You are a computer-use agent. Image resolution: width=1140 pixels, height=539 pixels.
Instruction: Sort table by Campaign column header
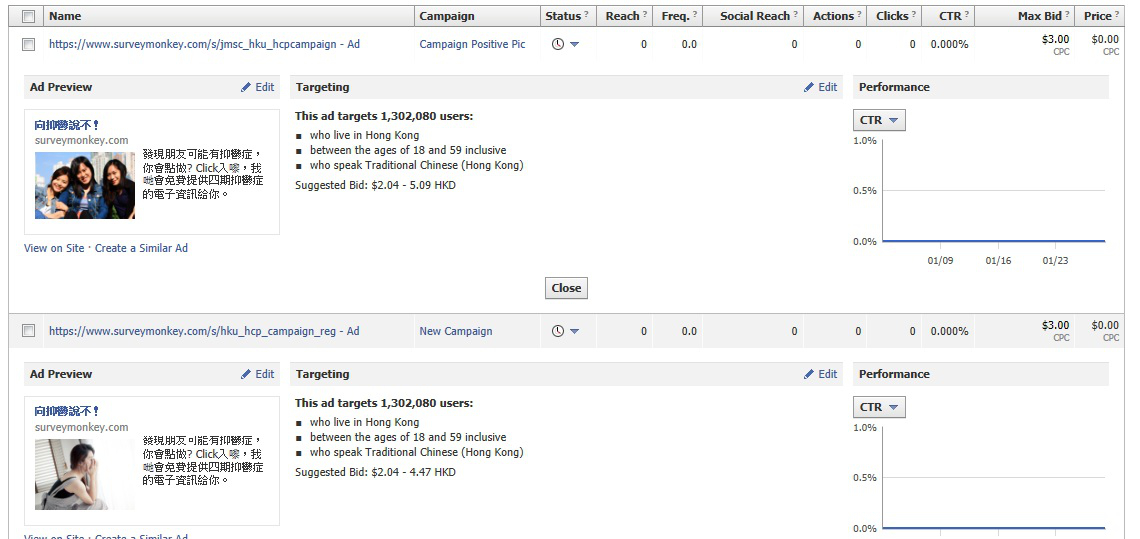coord(447,16)
